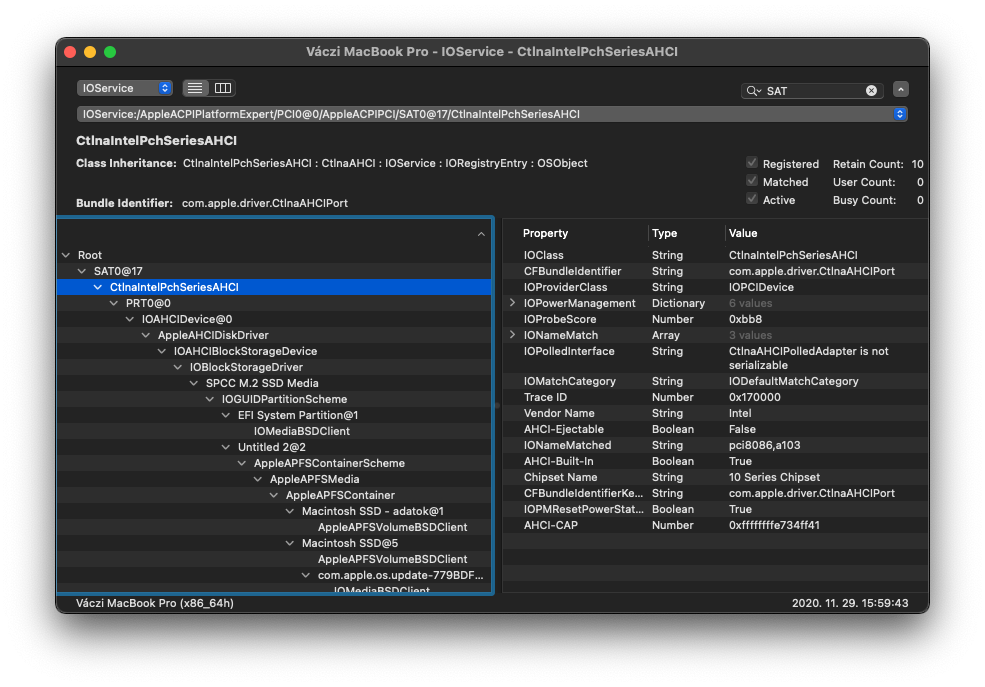
Task: Expand the IONameMatch array
Action: [x=513, y=335]
